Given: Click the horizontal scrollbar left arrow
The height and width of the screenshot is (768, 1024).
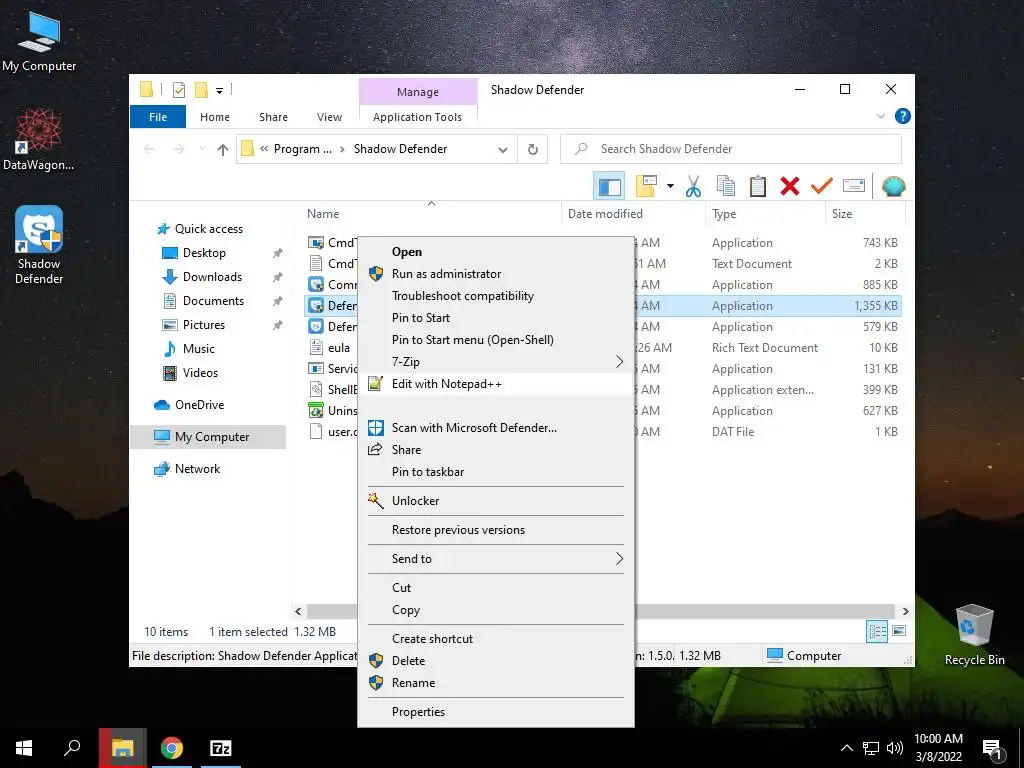Looking at the screenshot, I should coord(298,611).
